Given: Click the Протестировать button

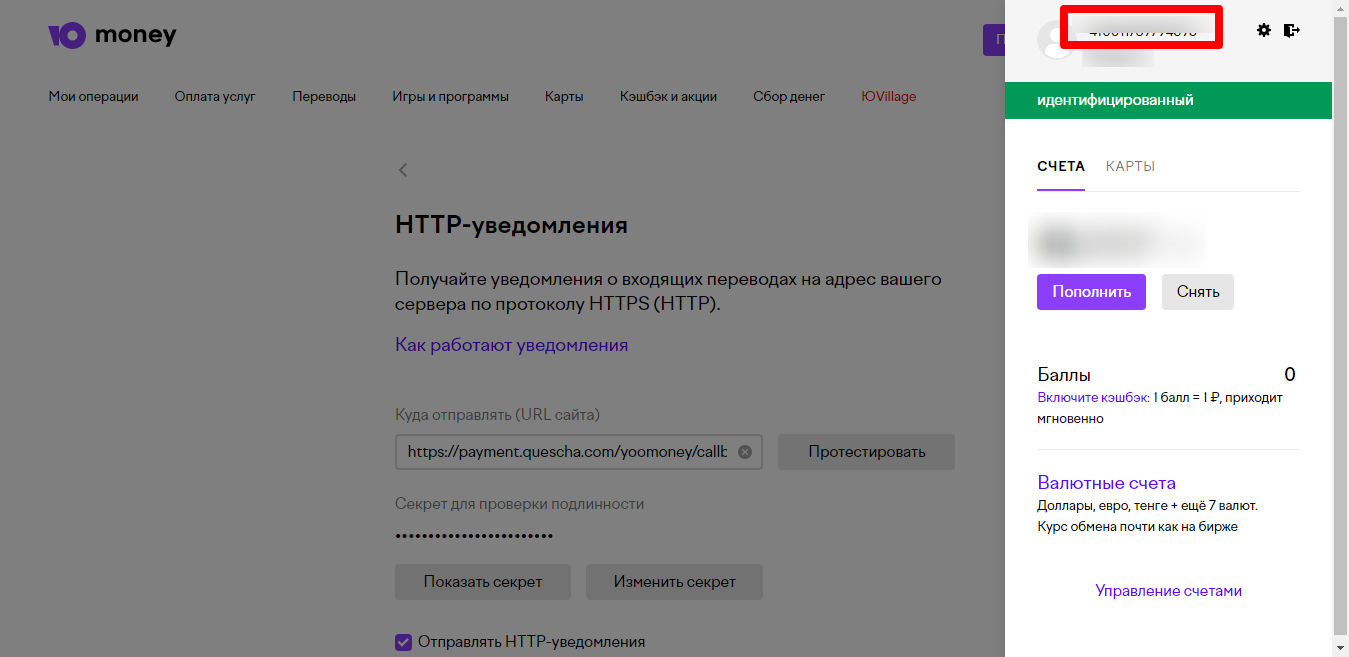Looking at the screenshot, I should pyautogui.click(x=866, y=452).
